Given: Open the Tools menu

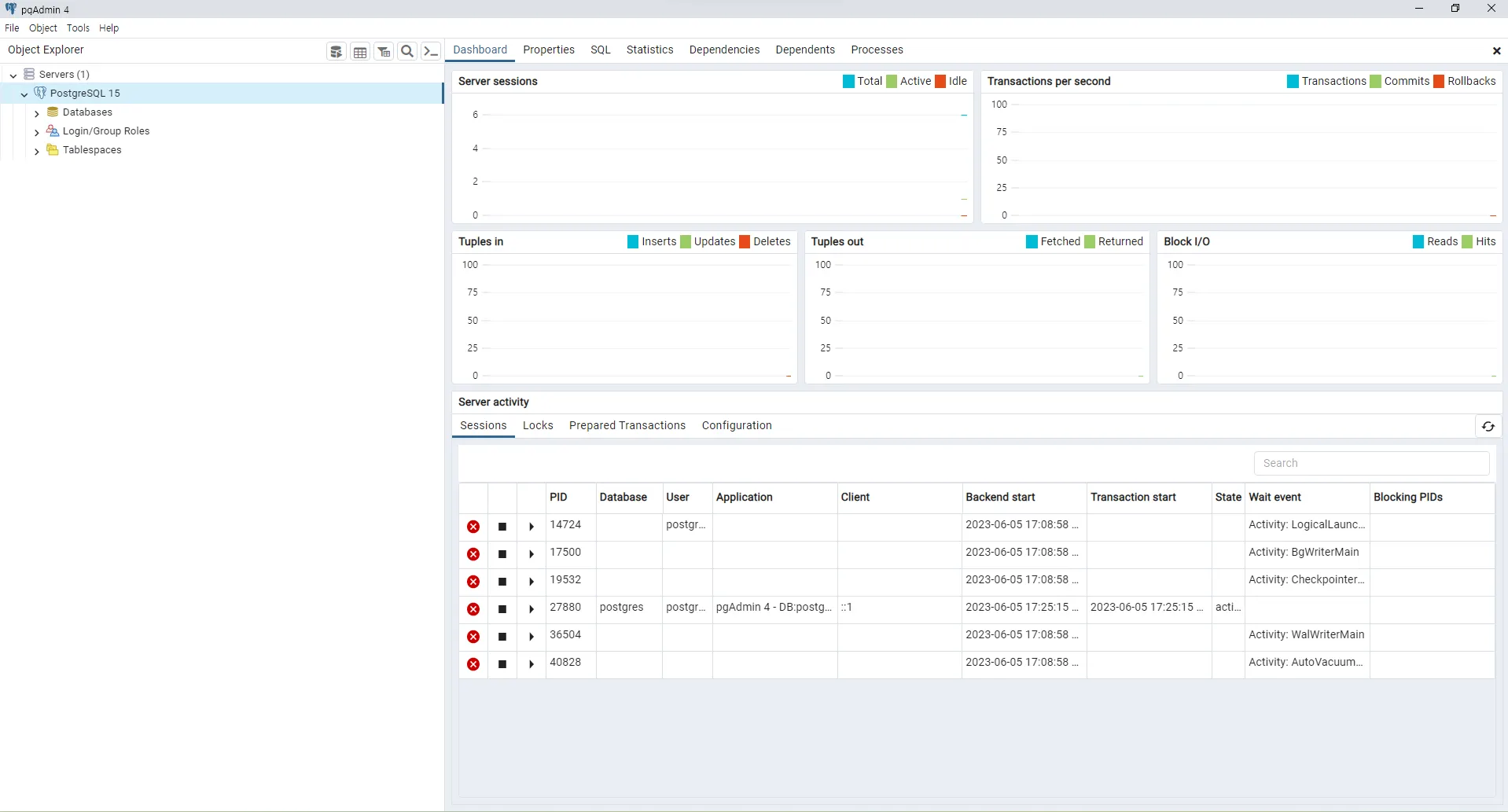Looking at the screenshot, I should (78, 28).
